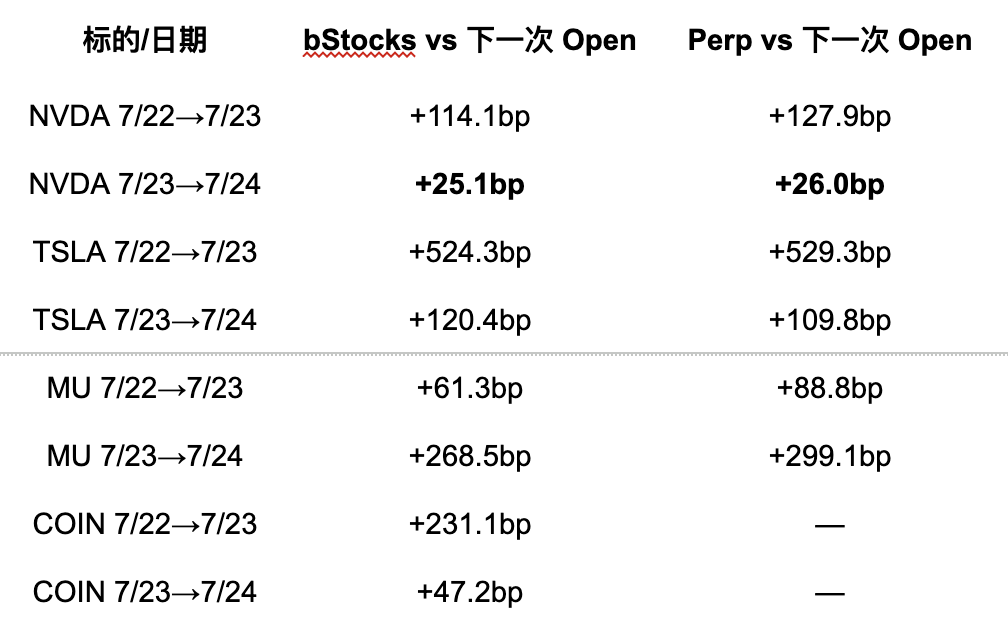
Task: Select the TSLA 7/23→7/24 cell
Action: pos(145,320)
